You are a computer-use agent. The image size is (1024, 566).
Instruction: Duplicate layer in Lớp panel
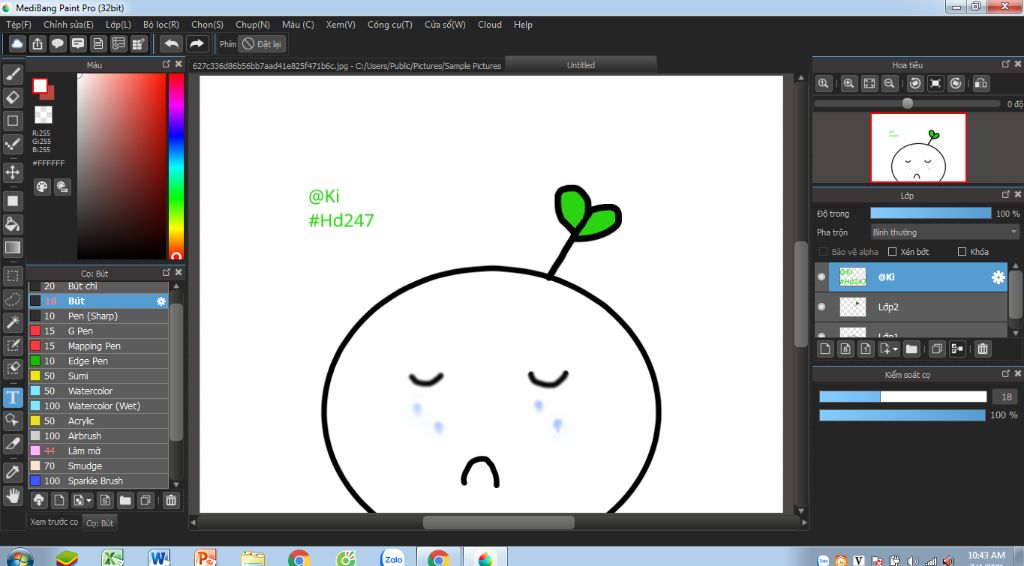click(x=936, y=349)
